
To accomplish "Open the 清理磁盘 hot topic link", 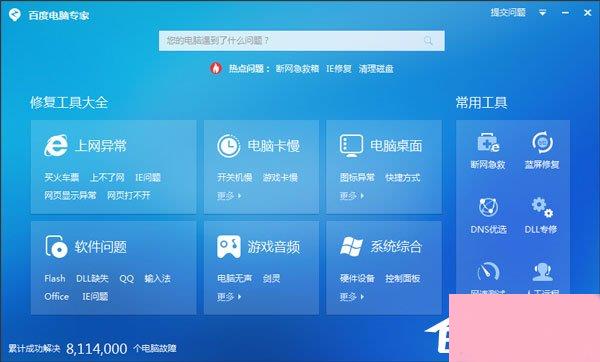I will pos(376,69).
